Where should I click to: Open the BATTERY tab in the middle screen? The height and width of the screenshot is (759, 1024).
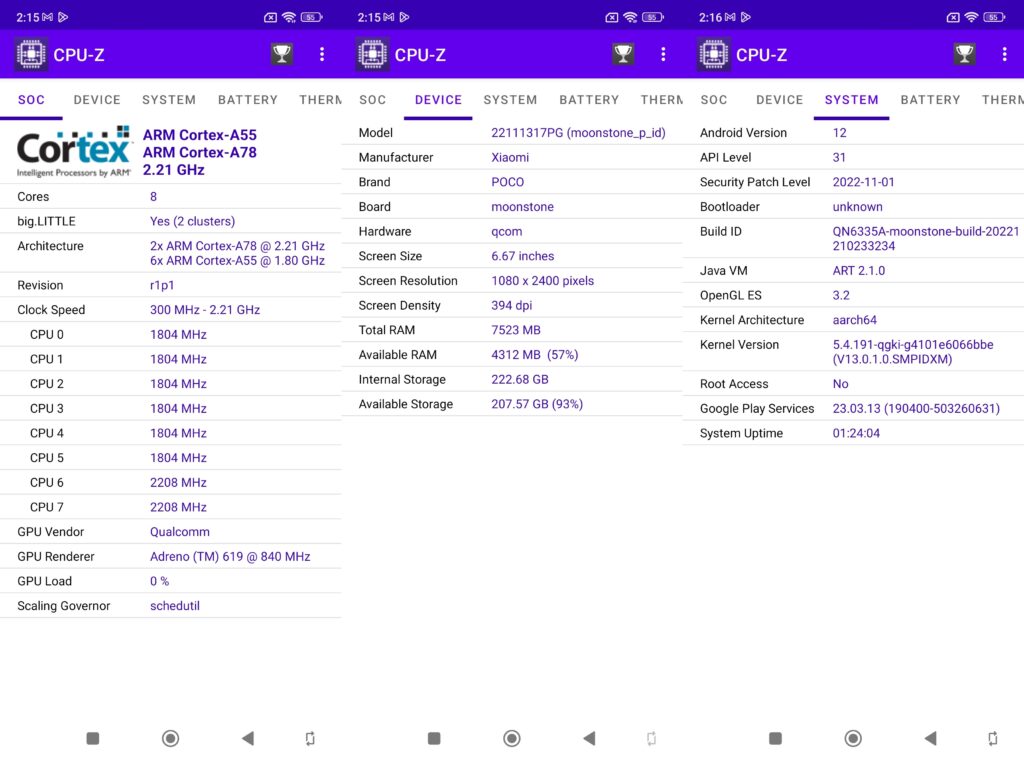(590, 100)
